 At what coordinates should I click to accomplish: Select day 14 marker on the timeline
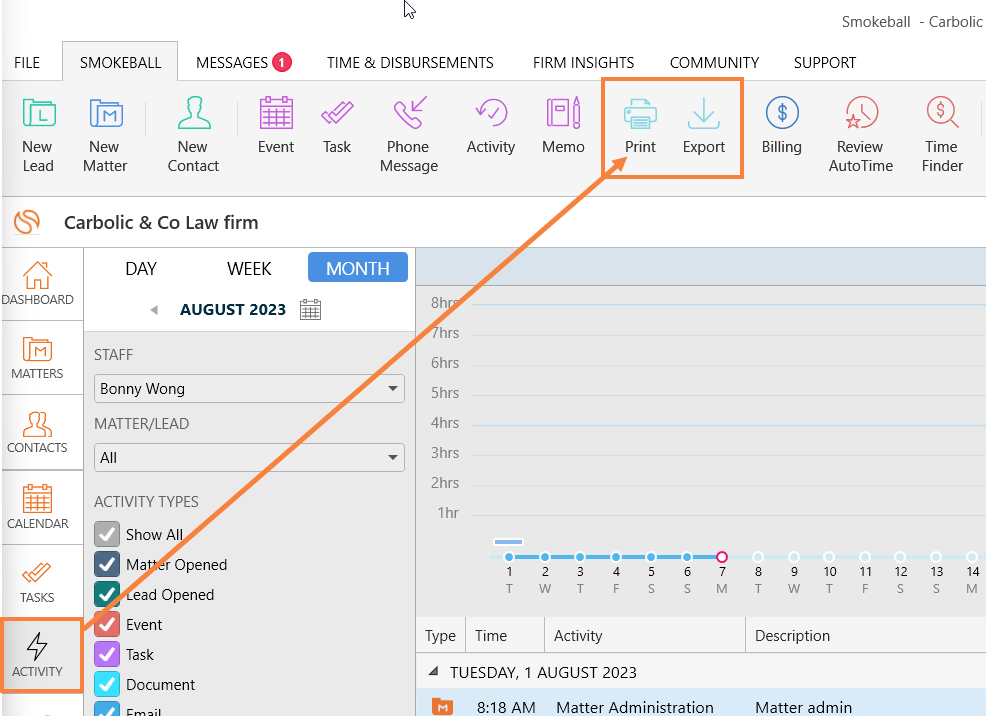pos(972,557)
